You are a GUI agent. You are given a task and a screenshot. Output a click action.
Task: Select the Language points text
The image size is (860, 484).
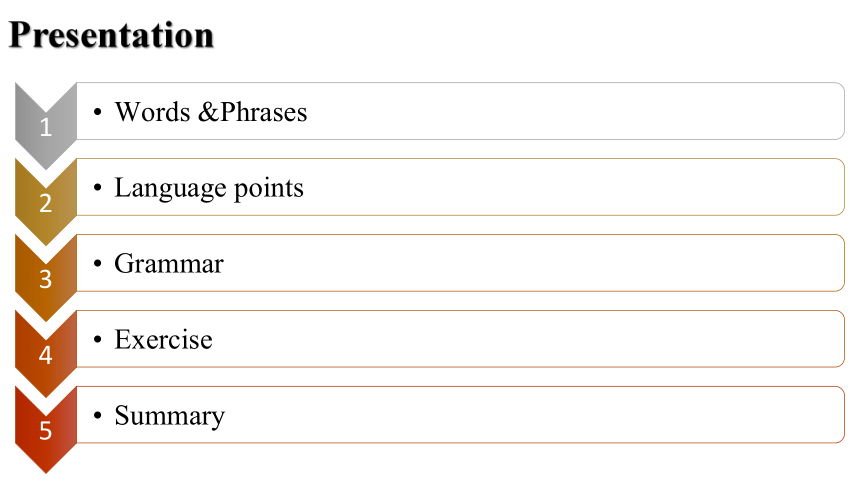[208, 189]
